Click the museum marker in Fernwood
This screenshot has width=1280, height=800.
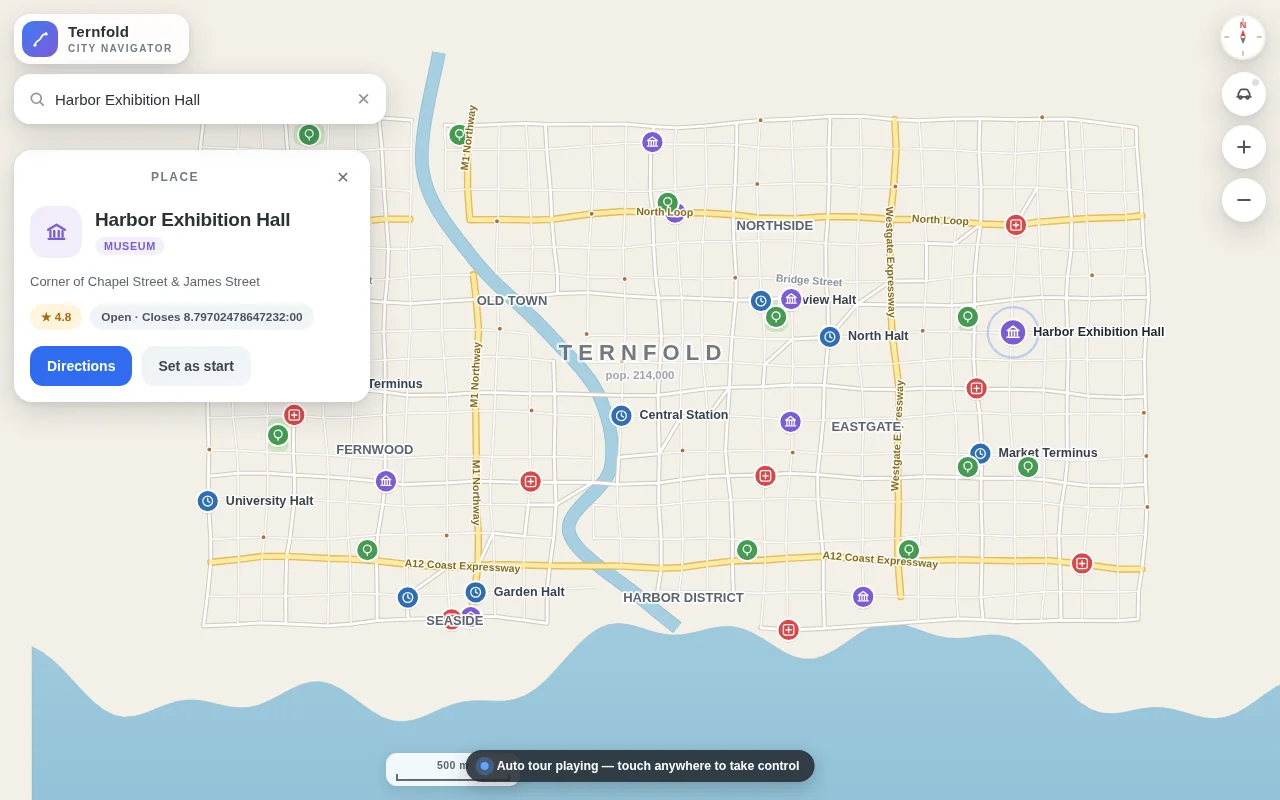tap(386, 481)
